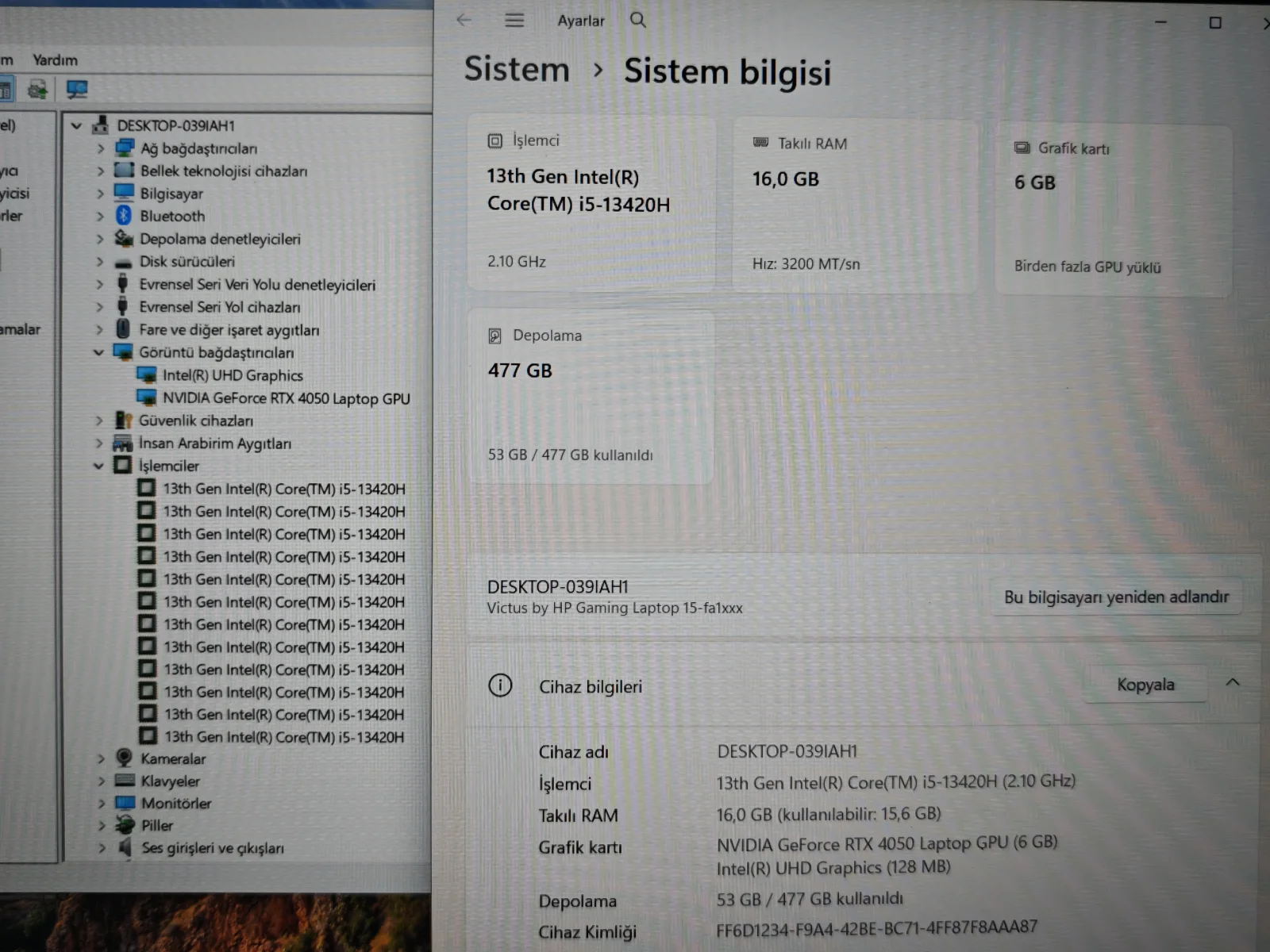The width and height of the screenshot is (1270, 952).
Task: Select the last i5-13420H processor entry
Action: pos(284,737)
